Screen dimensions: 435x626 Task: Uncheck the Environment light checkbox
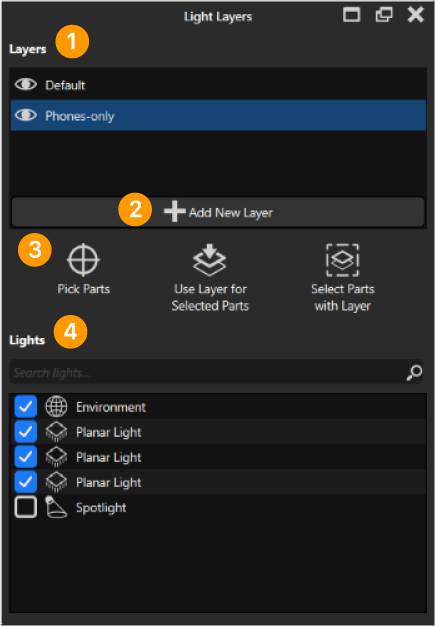(x=26, y=406)
